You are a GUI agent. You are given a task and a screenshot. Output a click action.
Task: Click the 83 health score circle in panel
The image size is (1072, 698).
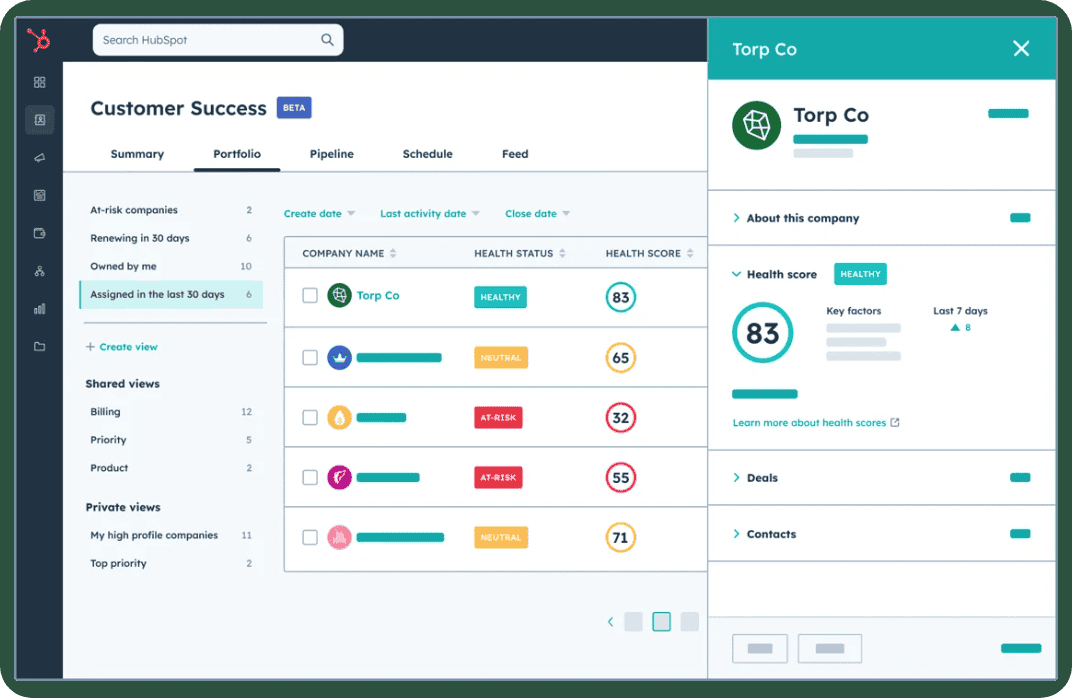click(x=762, y=333)
